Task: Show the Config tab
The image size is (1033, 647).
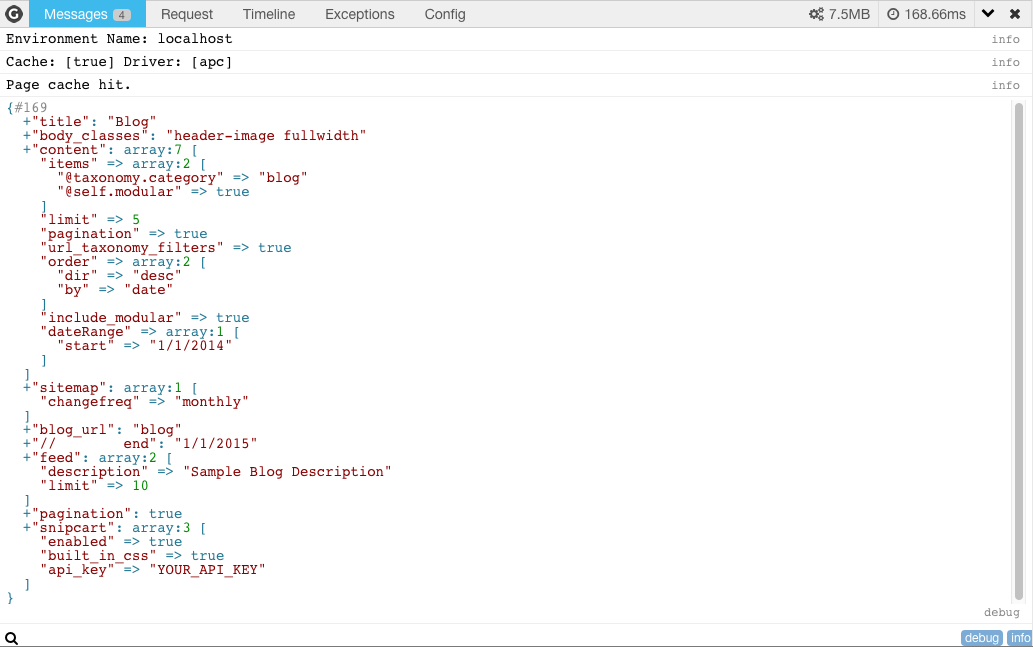Action: 444,14
